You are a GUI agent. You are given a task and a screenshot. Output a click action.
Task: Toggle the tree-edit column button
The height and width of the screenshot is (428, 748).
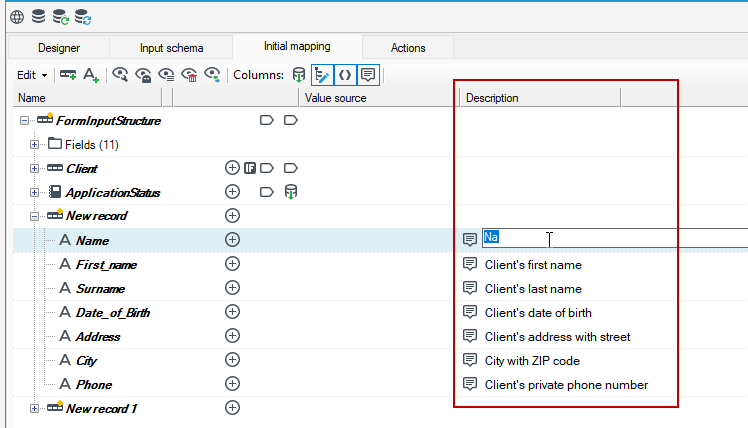click(322, 75)
